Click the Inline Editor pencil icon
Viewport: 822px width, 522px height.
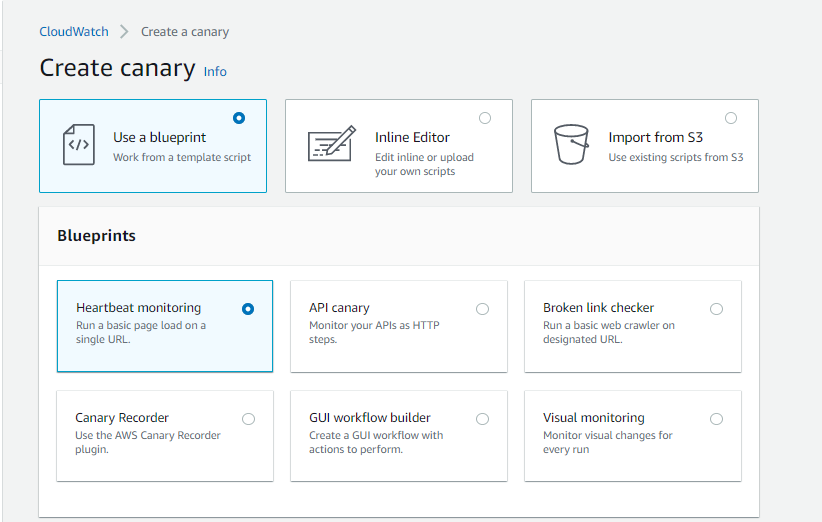pyautogui.click(x=331, y=145)
